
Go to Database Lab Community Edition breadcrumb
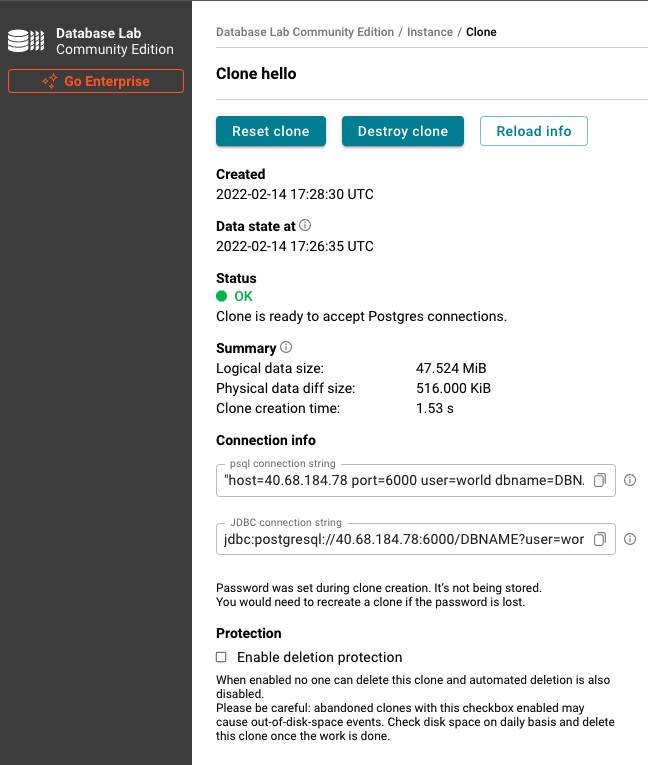(x=305, y=32)
